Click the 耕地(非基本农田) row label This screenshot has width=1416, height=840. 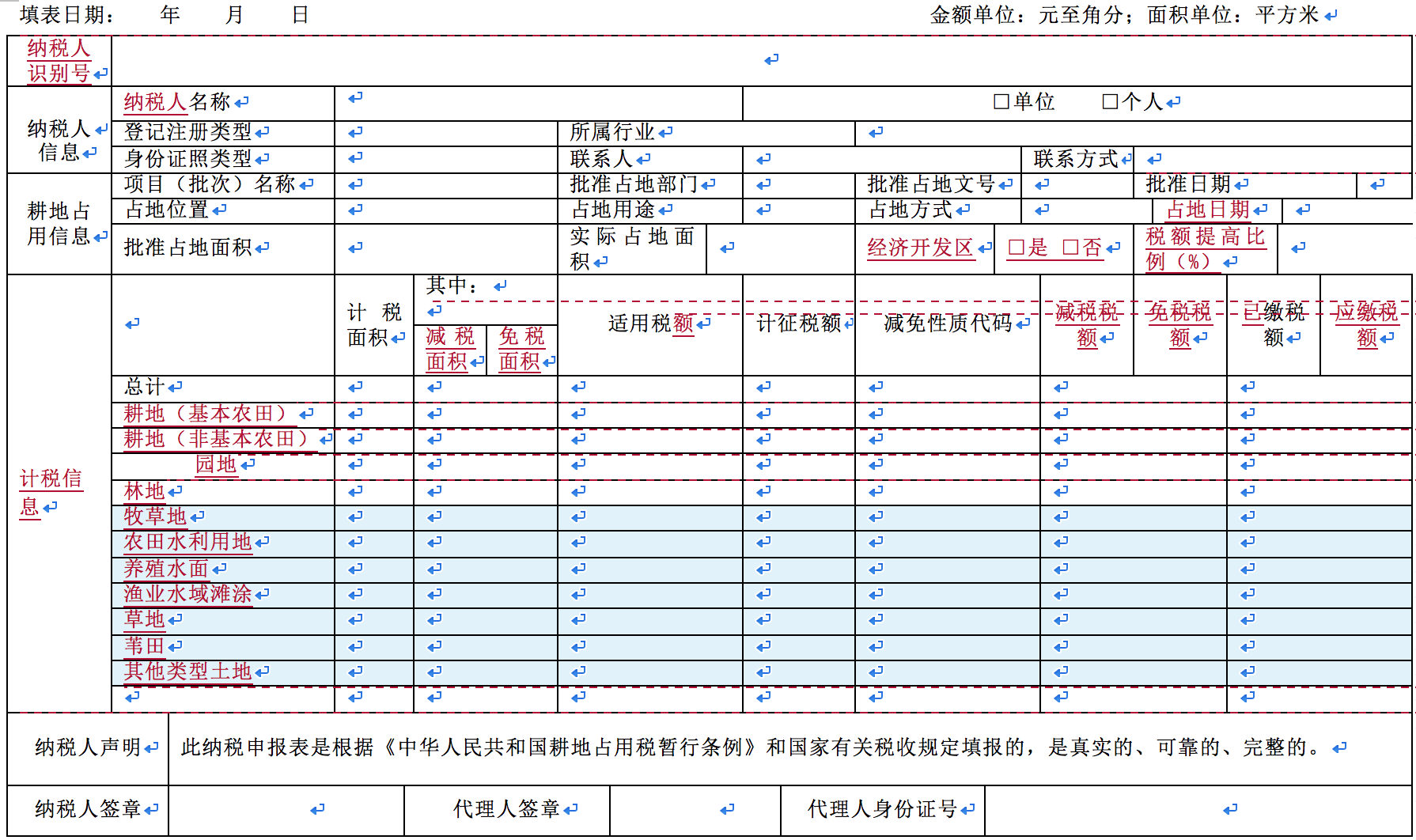(x=219, y=439)
